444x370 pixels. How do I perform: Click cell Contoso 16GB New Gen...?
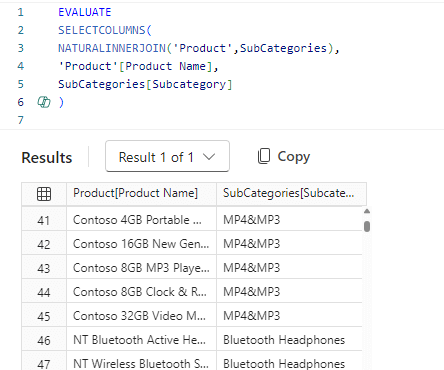tap(141, 244)
